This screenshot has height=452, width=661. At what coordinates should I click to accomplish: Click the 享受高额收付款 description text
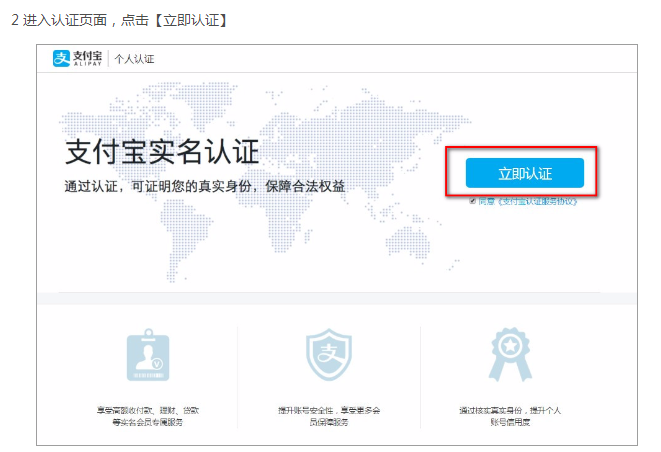[x=148, y=416]
